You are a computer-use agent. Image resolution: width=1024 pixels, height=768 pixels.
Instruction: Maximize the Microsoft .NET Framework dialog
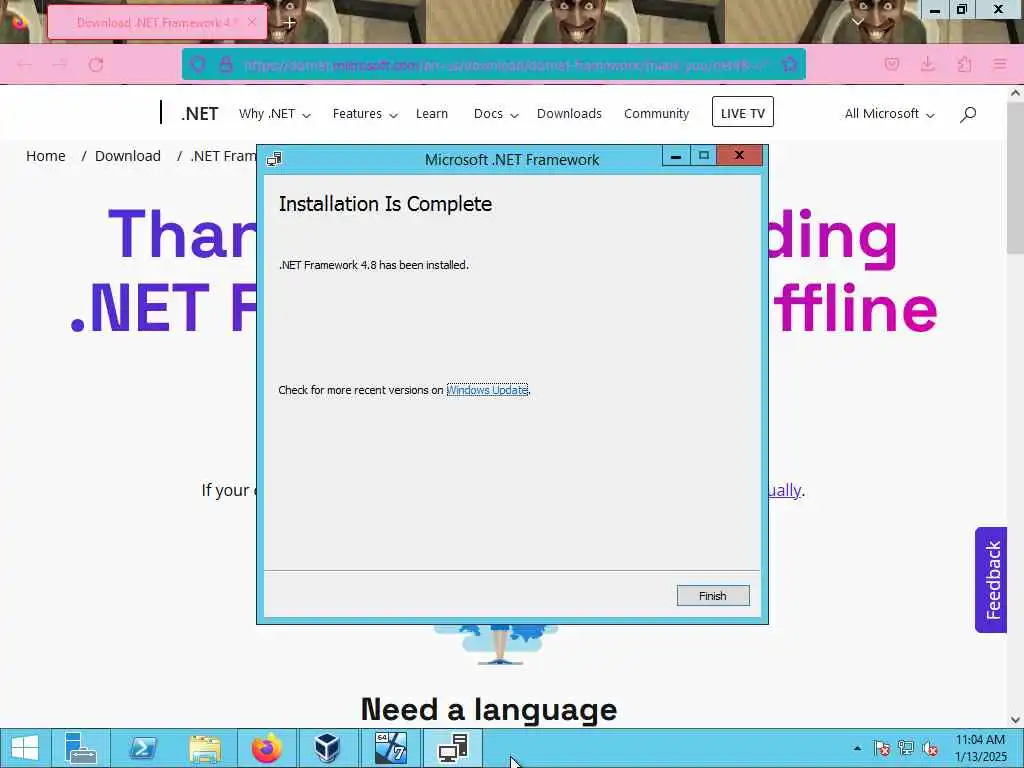[703, 156]
